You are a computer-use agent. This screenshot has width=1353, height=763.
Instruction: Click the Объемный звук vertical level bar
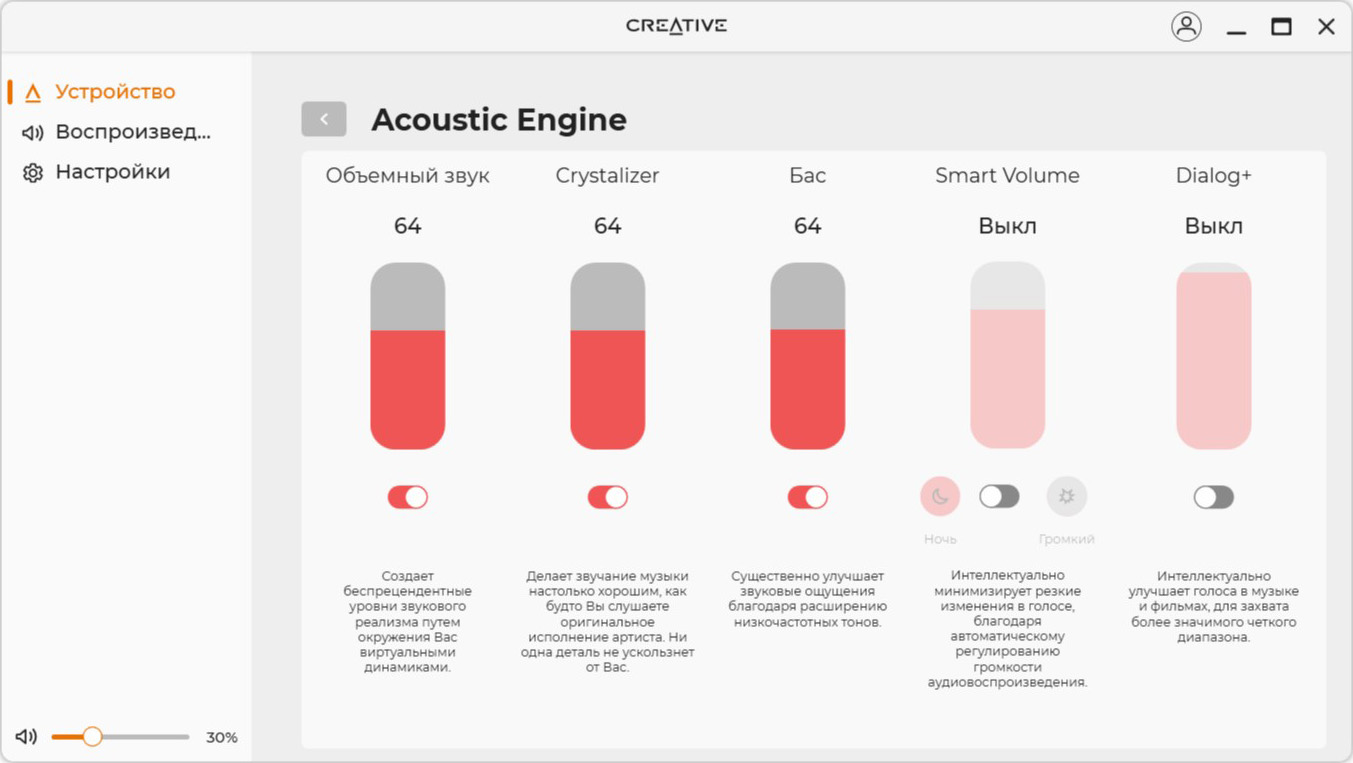[408, 356]
